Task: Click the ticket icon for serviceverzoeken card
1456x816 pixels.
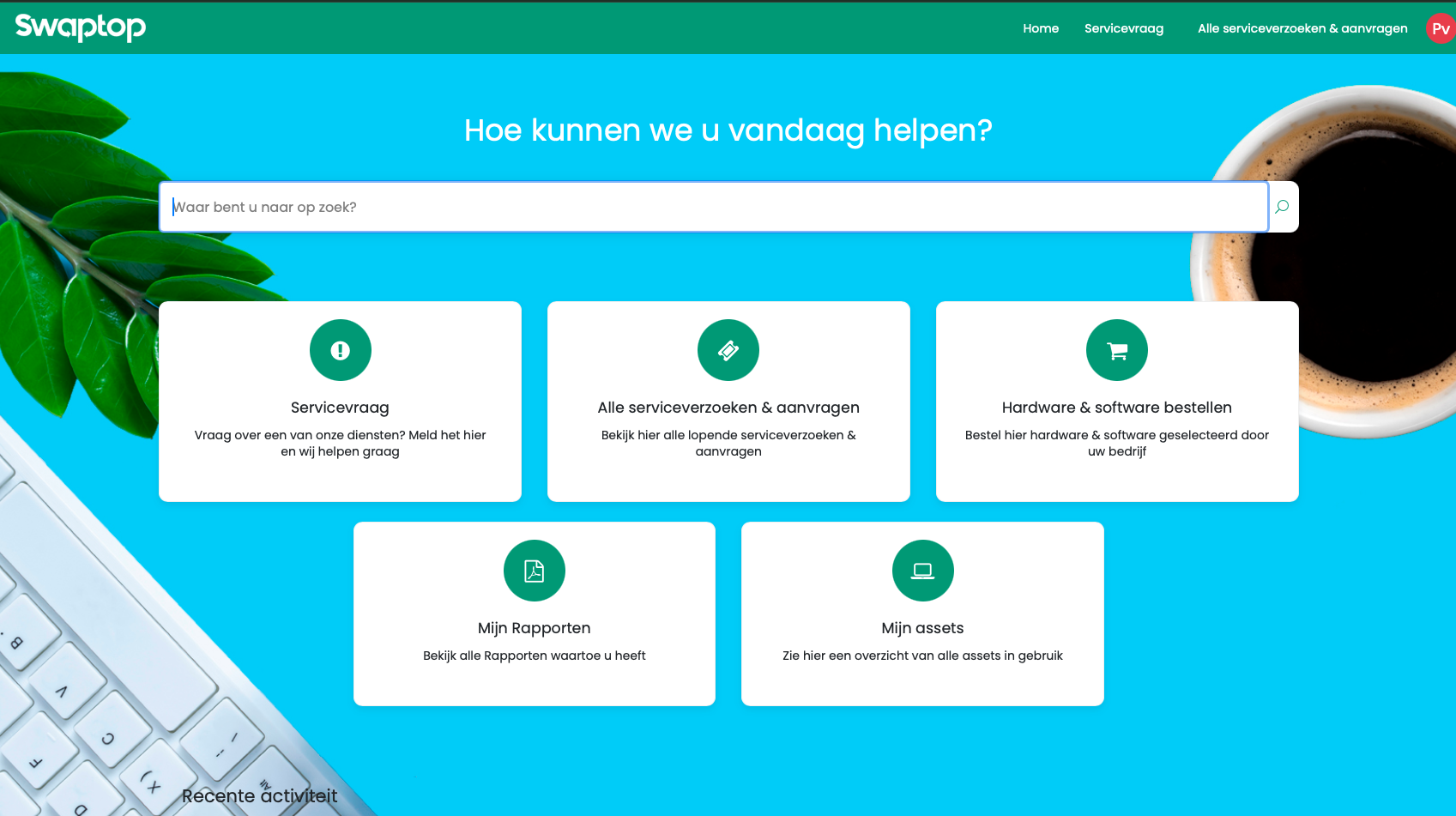Action: (x=728, y=350)
